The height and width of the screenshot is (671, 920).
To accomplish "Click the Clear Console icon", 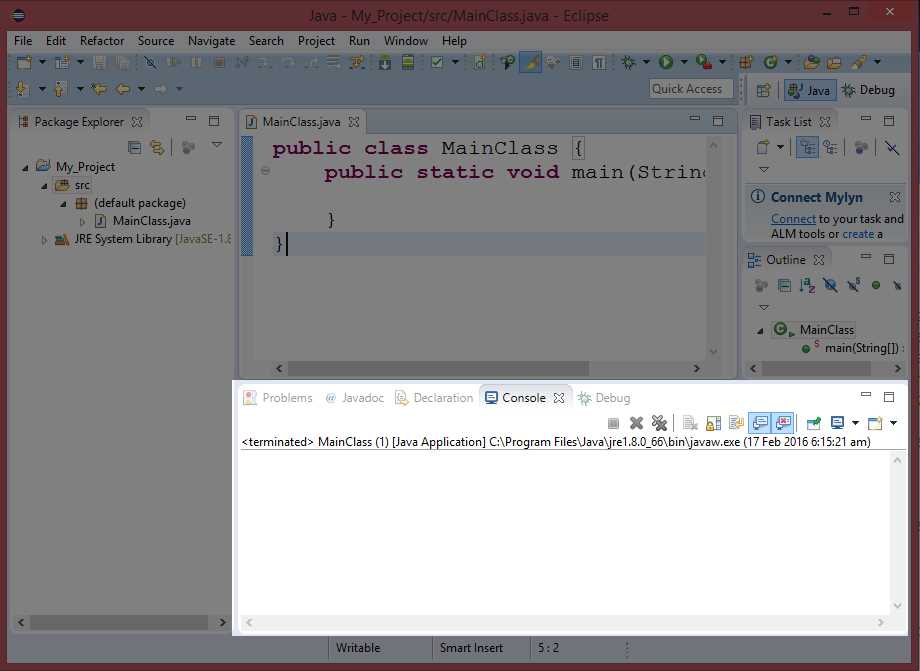I will coord(691,422).
